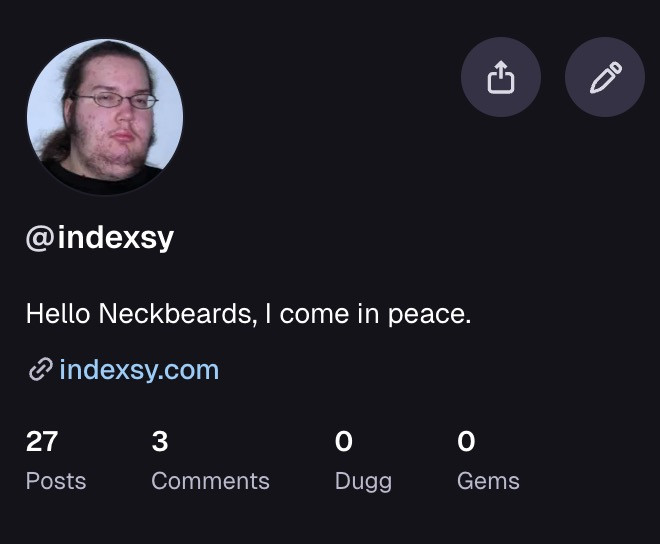Image resolution: width=660 pixels, height=544 pixels.
Task: Visit the indexsy.com website link
Action: pyautogui.click(x=139, y=370)
